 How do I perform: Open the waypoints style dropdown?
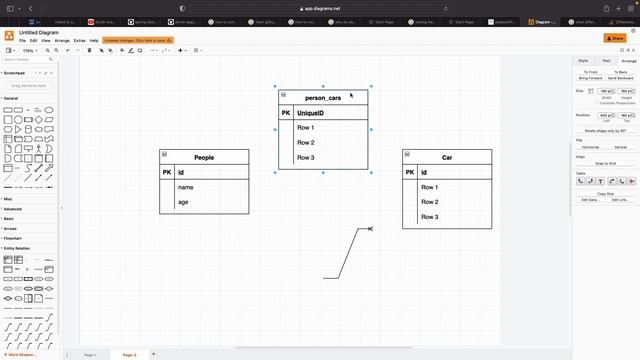[165, 51]
